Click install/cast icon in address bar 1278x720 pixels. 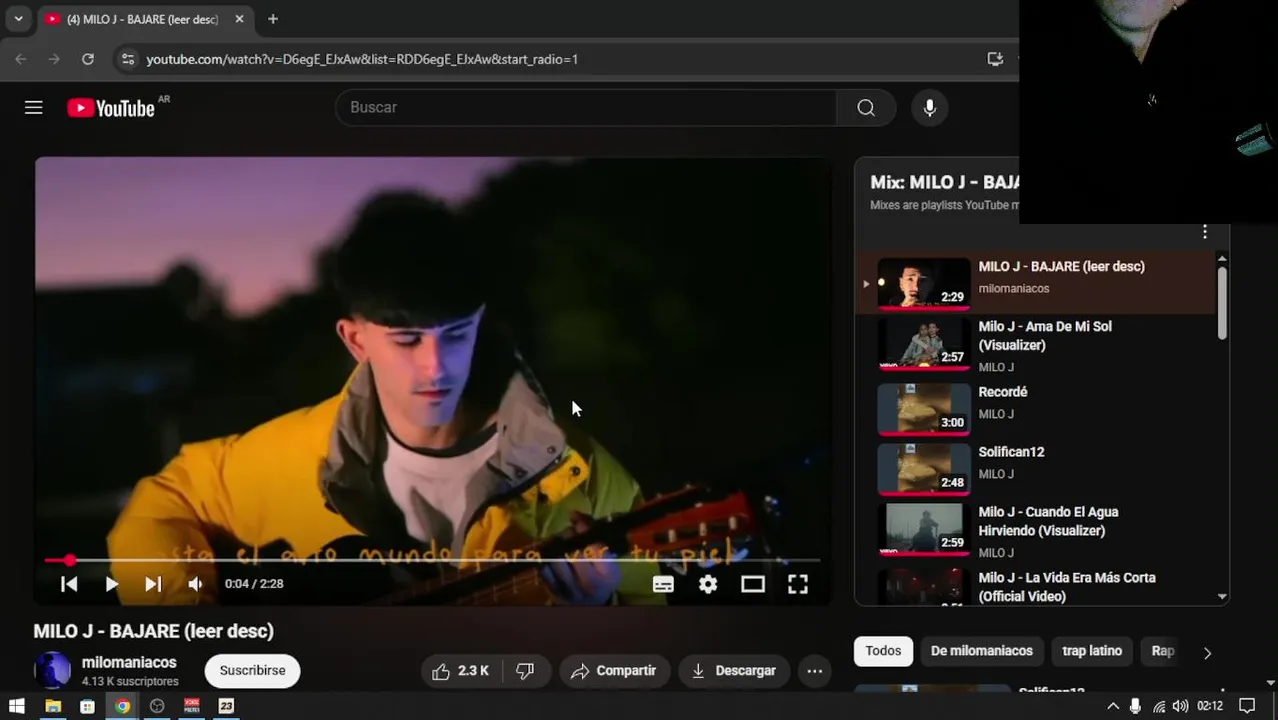point(995,59)
